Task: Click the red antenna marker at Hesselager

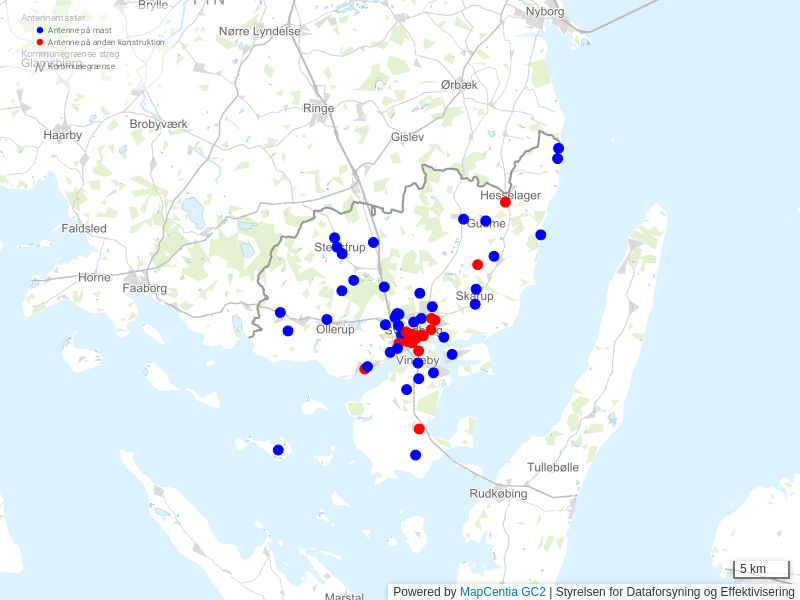Action: (x=505, y=202)
